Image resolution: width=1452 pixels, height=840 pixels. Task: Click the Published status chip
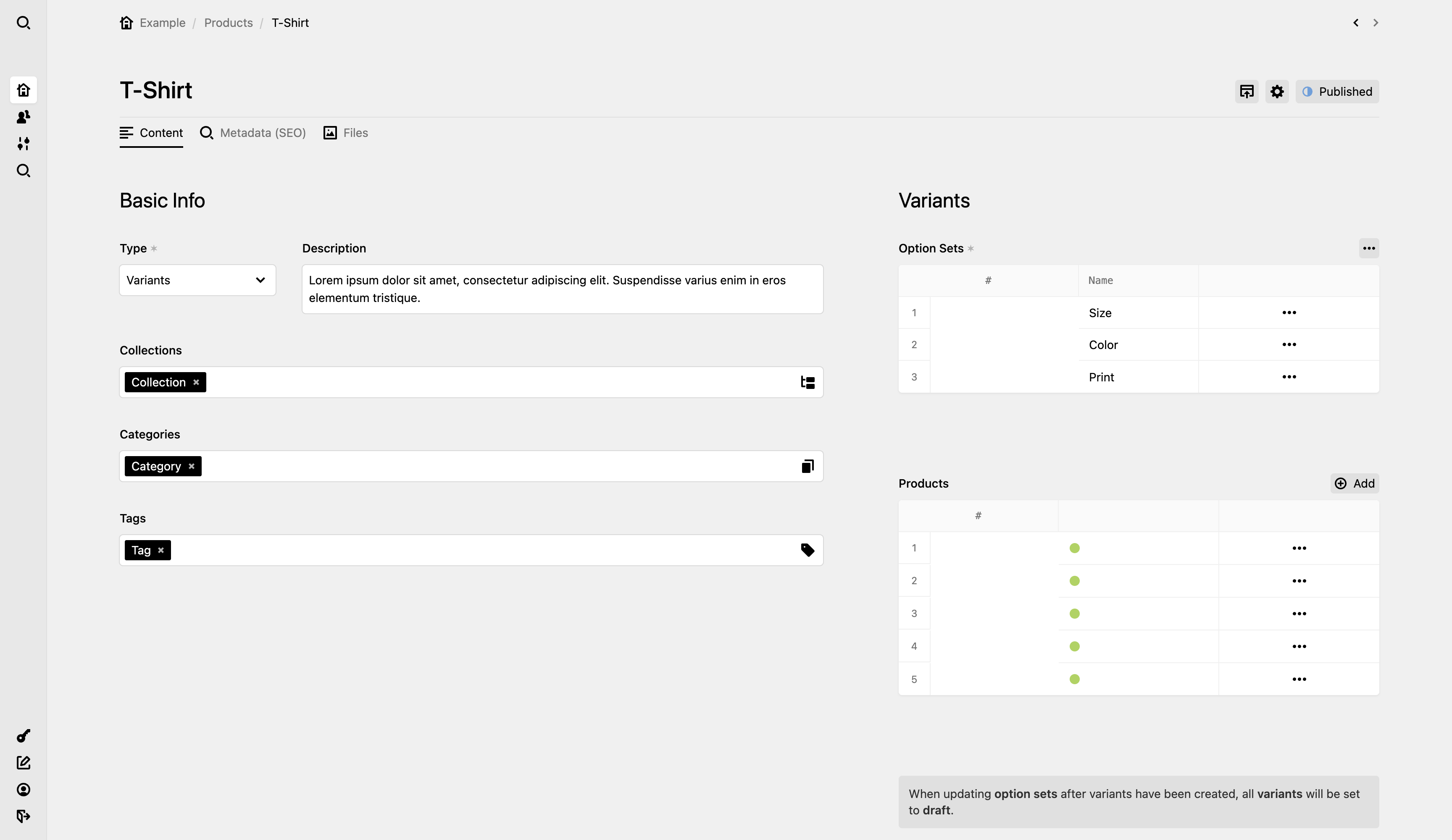pos(1337,91)
